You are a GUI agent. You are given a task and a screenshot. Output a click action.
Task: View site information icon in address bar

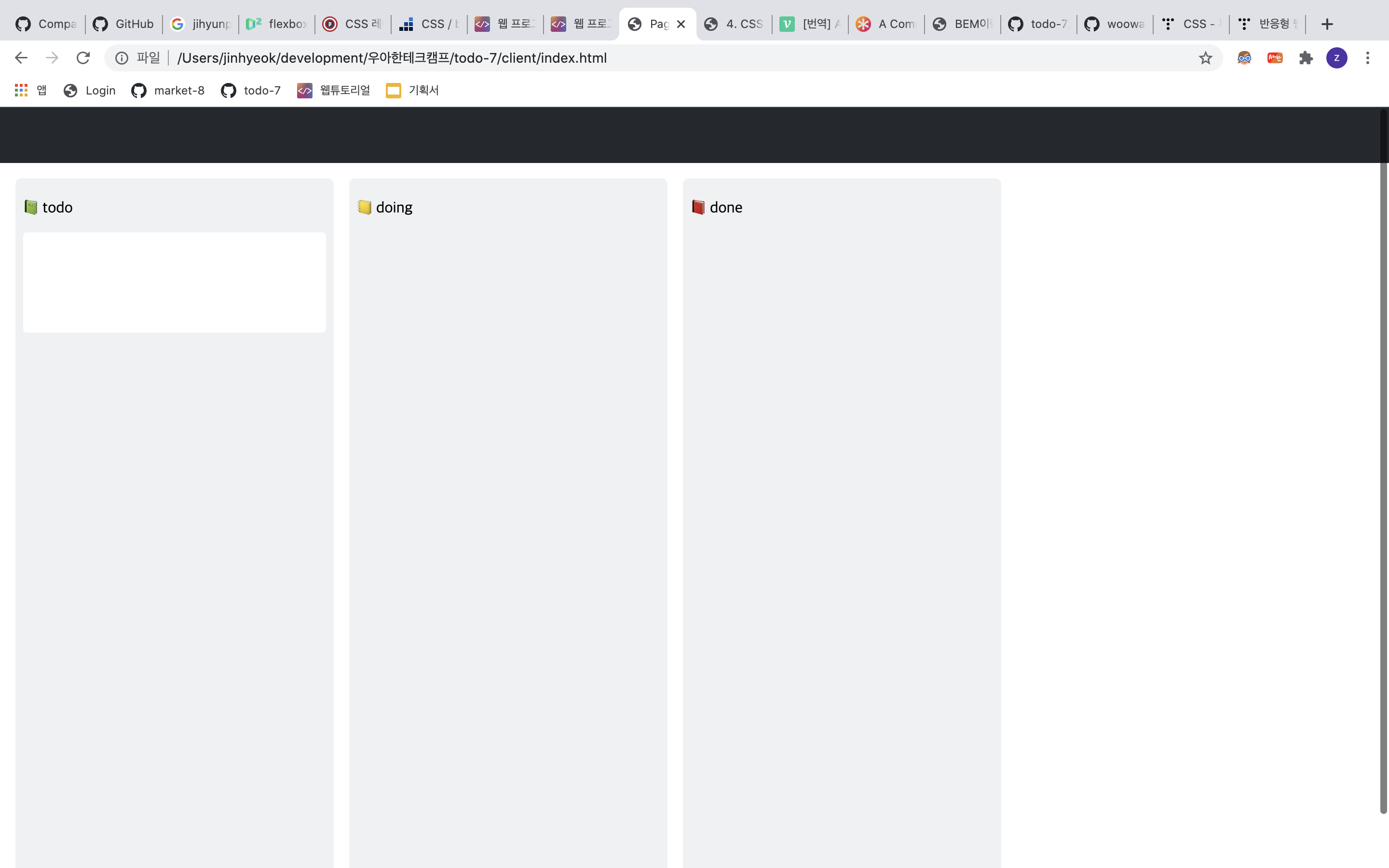coord(122,58)
